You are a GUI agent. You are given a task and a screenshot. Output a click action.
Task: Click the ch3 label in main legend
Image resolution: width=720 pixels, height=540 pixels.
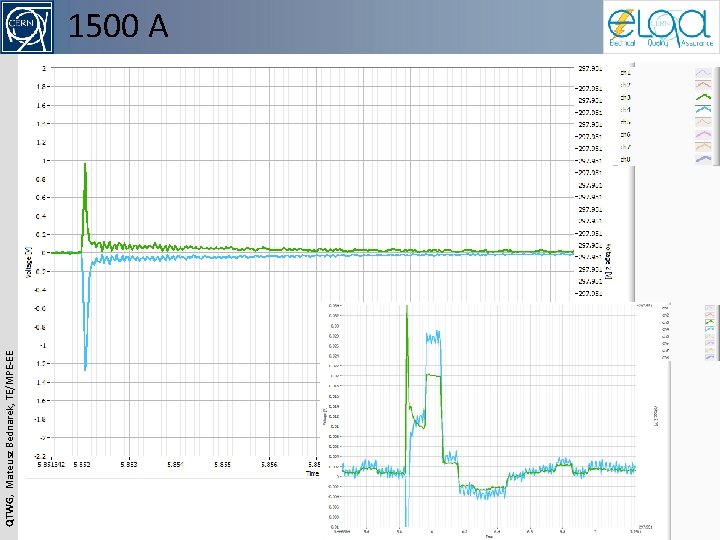click(x=625, y=97)
